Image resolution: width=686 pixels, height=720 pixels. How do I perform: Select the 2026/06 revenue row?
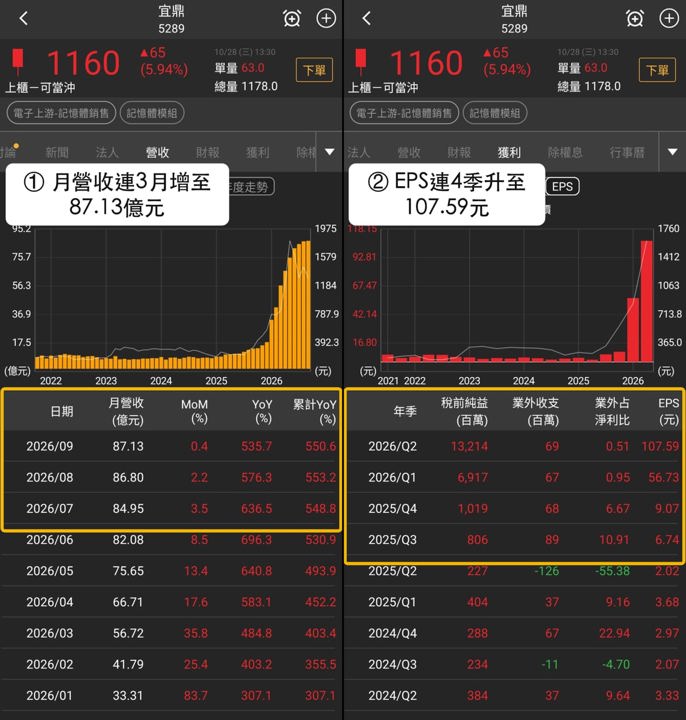pos(171,540)
